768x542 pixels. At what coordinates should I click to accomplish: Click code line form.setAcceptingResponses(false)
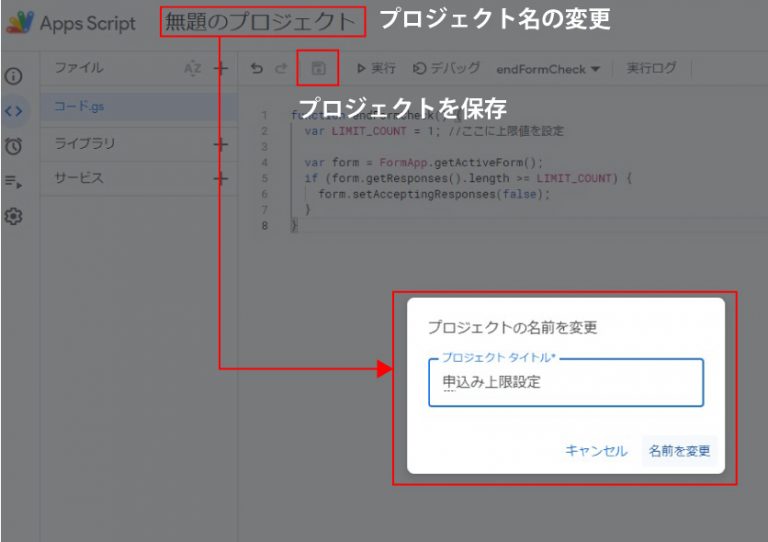coord(434,194)
